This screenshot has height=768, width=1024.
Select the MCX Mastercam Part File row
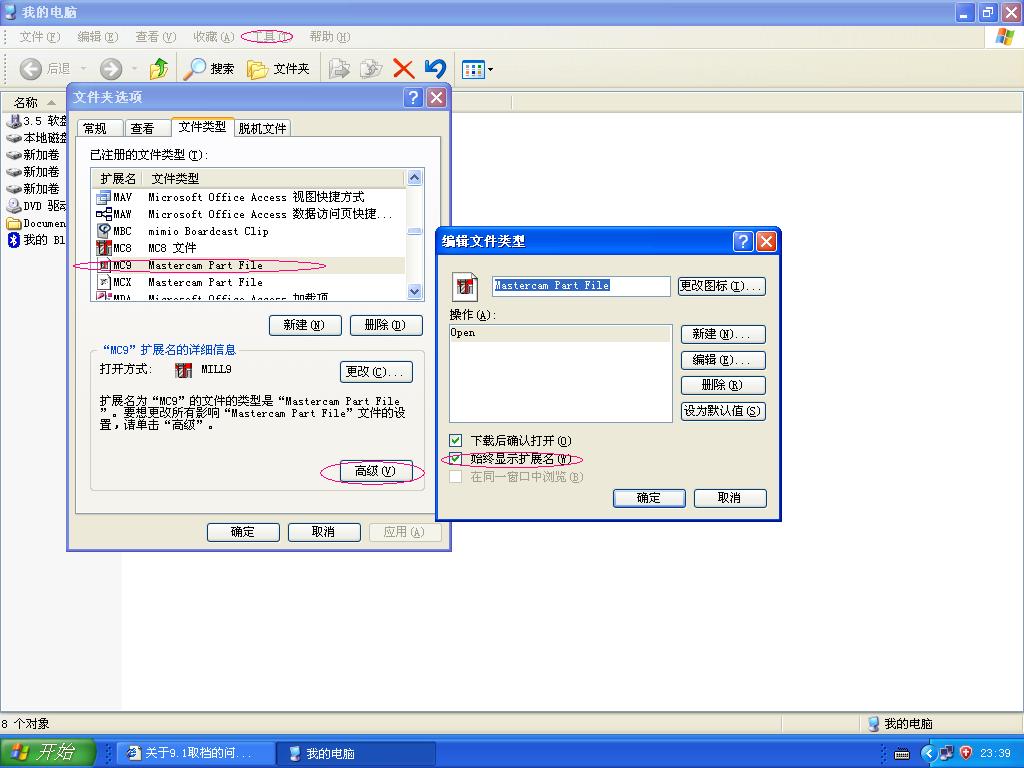tap(250, 282)
